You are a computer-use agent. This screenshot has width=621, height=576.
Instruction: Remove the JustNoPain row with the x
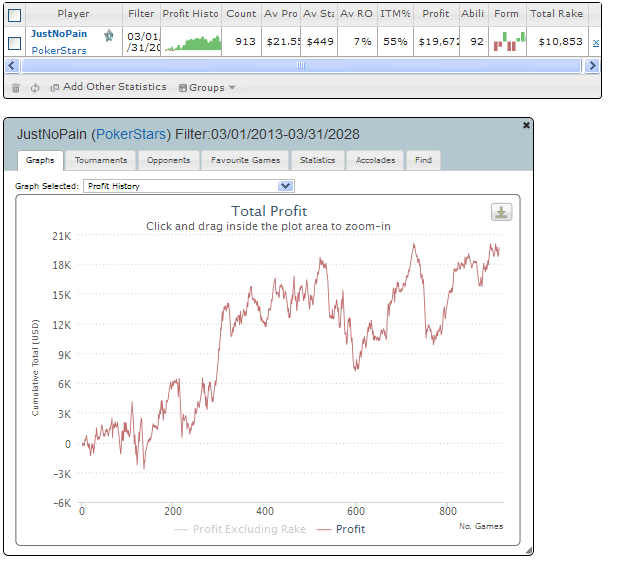(x=596, y=42)
